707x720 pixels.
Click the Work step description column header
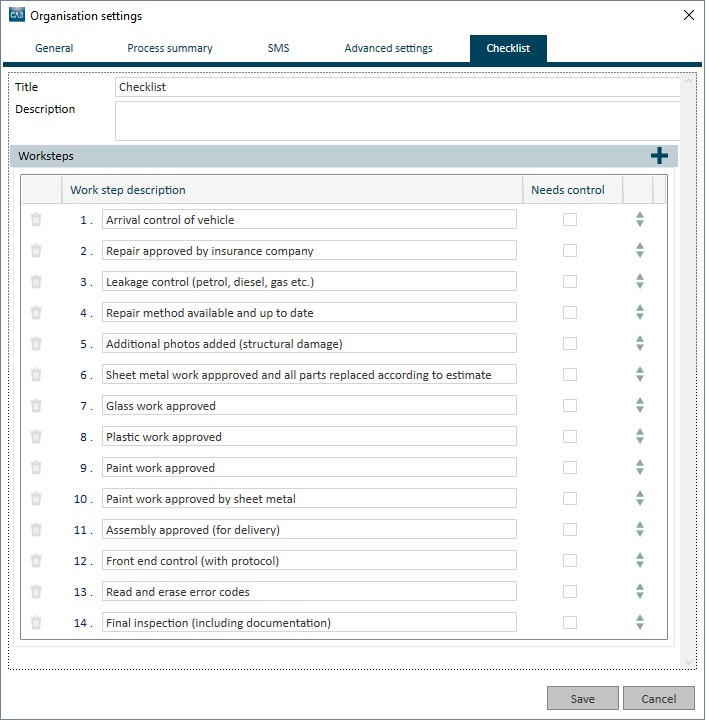pos(292,190)
